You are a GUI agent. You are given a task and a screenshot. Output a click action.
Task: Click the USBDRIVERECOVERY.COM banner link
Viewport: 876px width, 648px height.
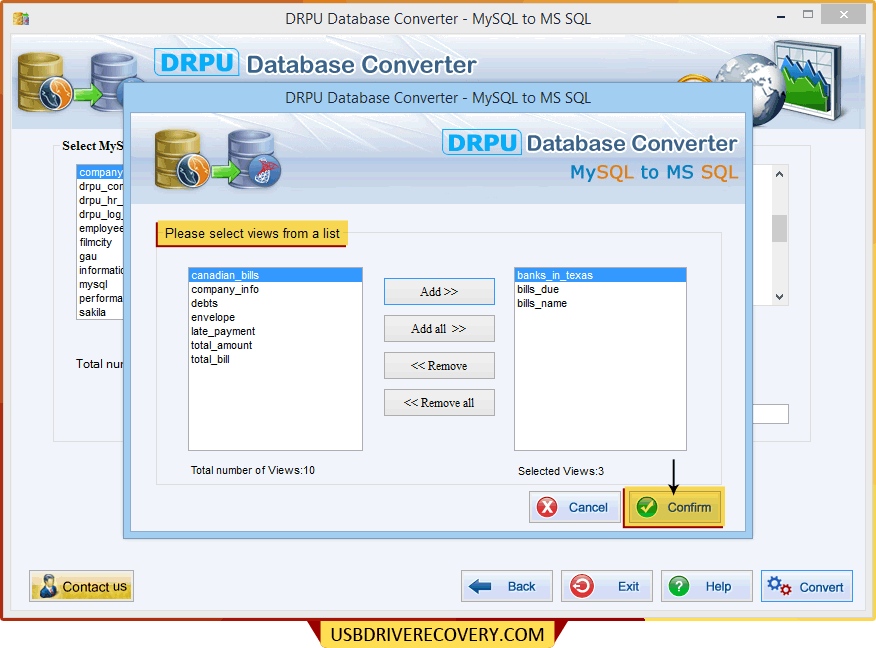[437, 635]
